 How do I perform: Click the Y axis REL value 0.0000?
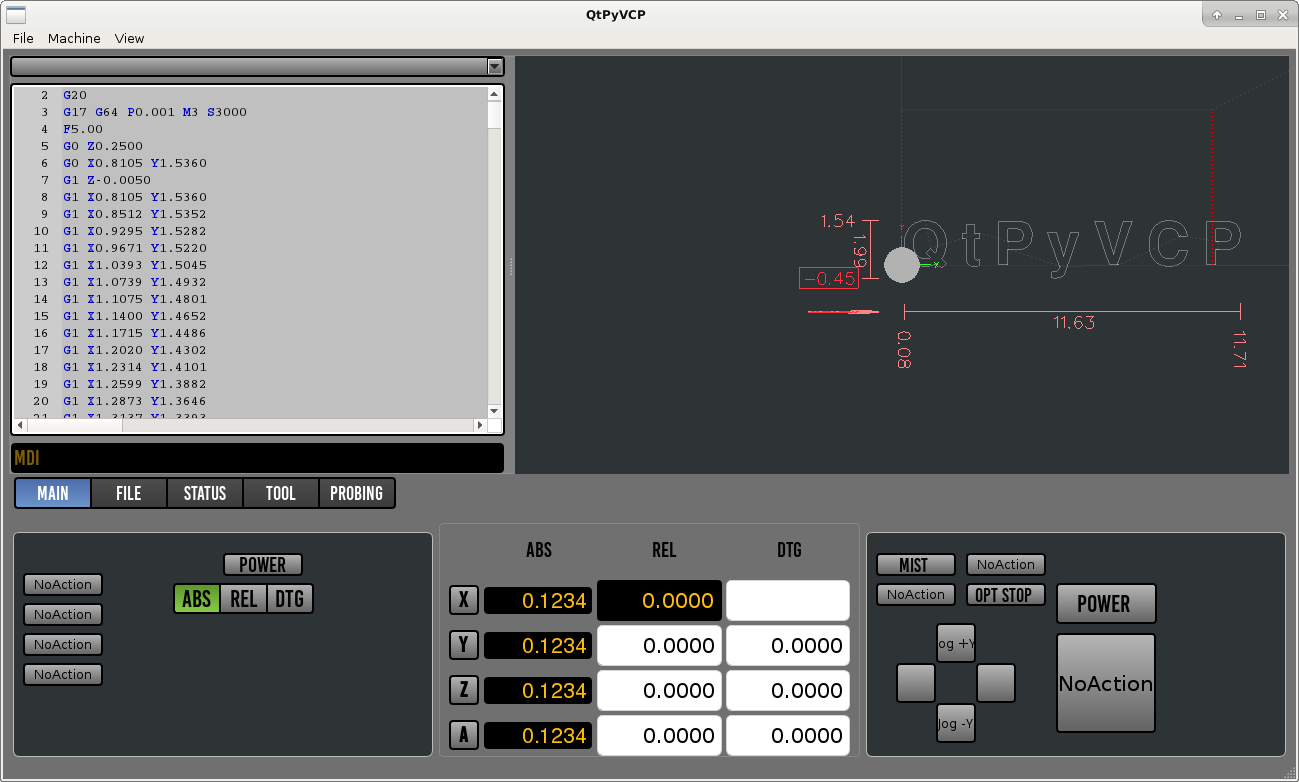[x=659, y=646]
